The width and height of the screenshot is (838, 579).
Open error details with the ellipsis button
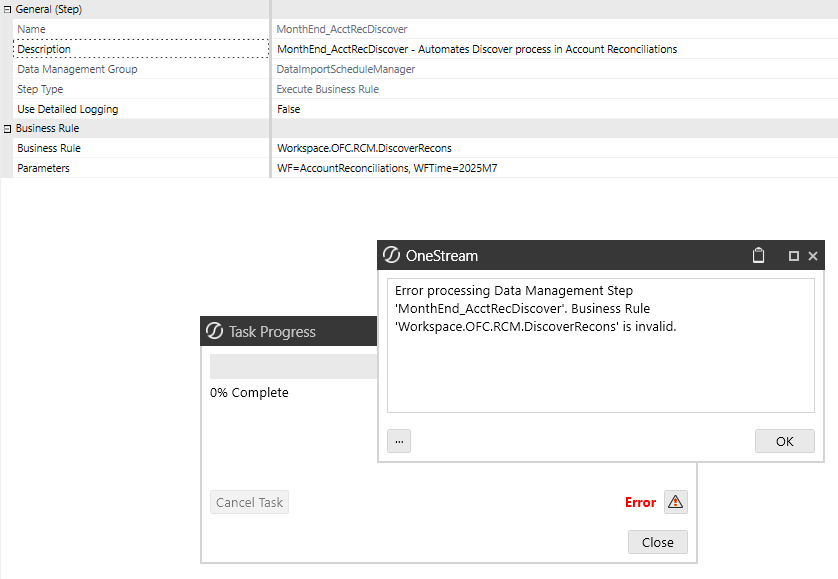click(399, 441)
